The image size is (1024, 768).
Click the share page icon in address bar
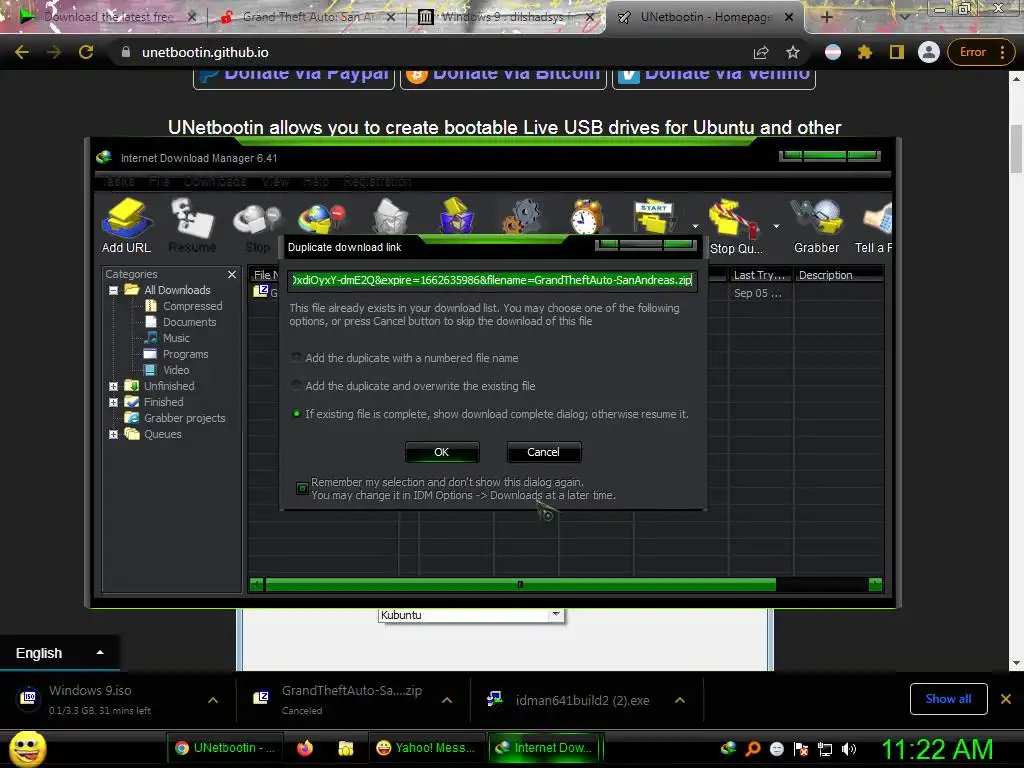761,52
